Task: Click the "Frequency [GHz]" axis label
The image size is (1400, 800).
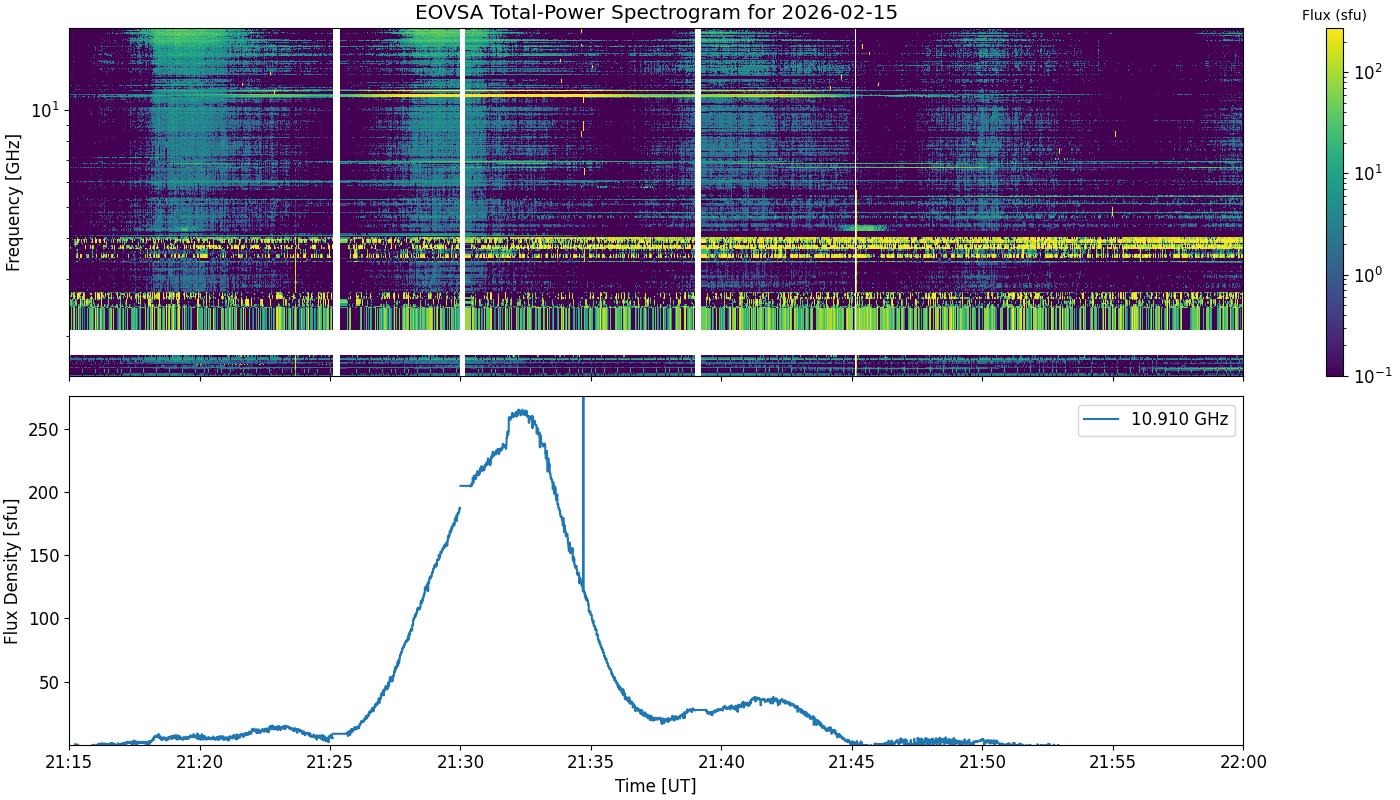Action: (13, 202)
